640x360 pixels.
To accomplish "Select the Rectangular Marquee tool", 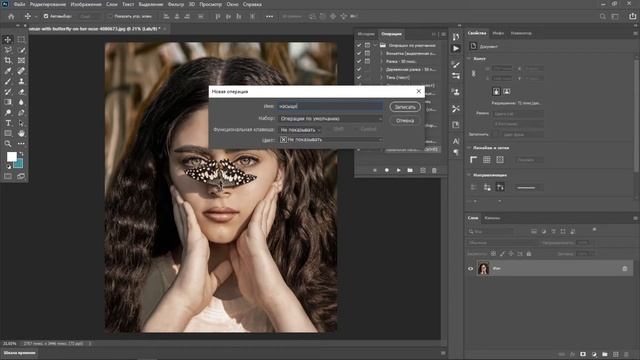I will [21, 40].
